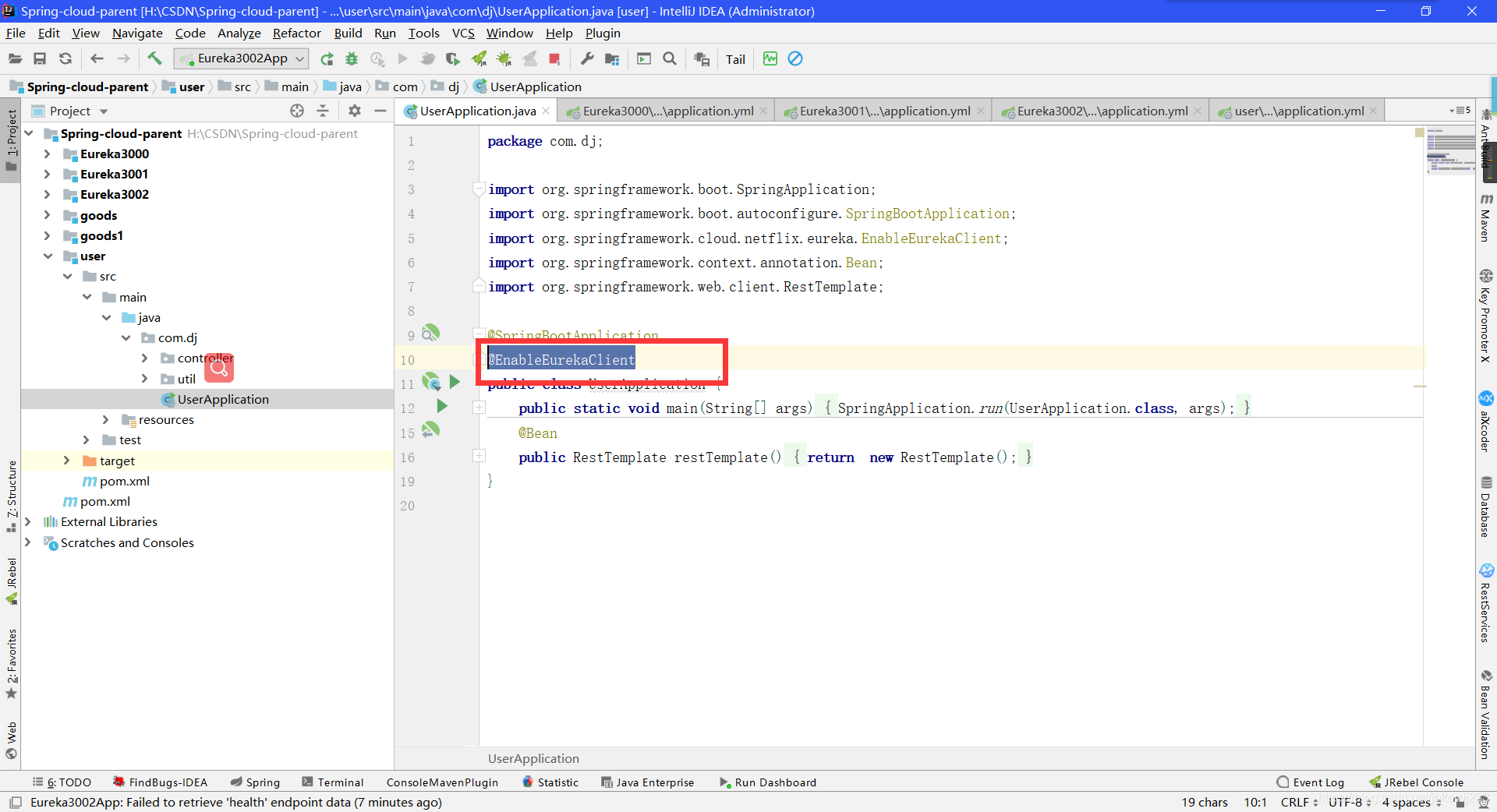Expand the goods module
The height and width of the screenshot is (812, 1497).
click(47, 215)
